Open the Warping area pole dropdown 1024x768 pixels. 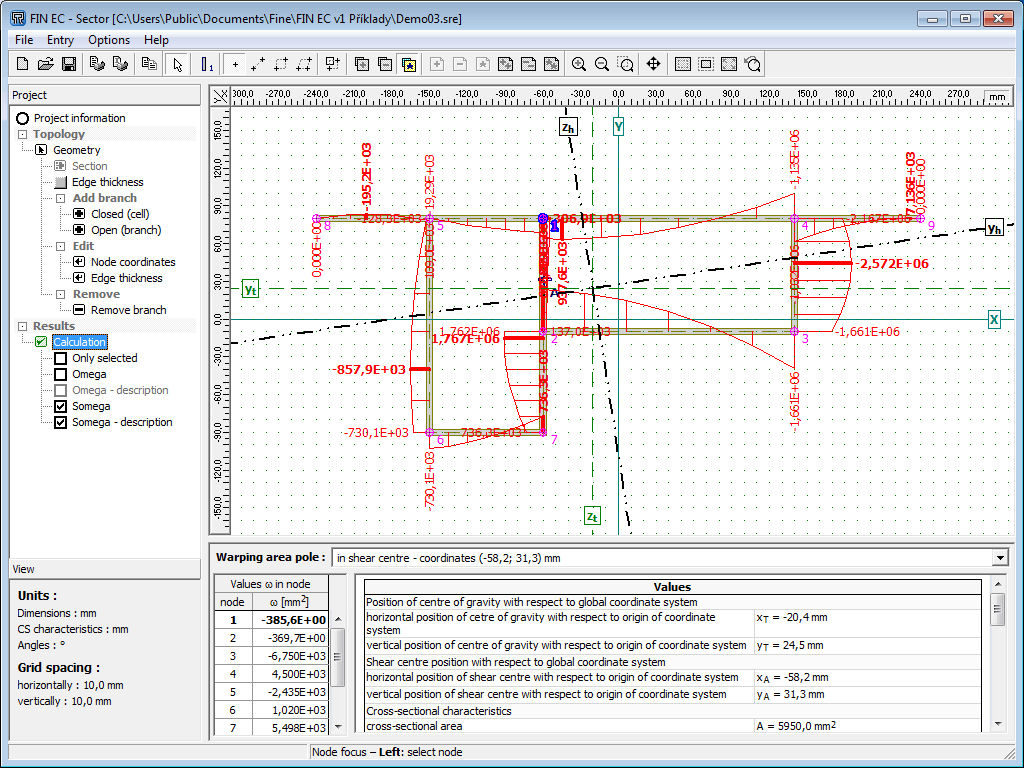pyautogui.click(x=999, y=557)
